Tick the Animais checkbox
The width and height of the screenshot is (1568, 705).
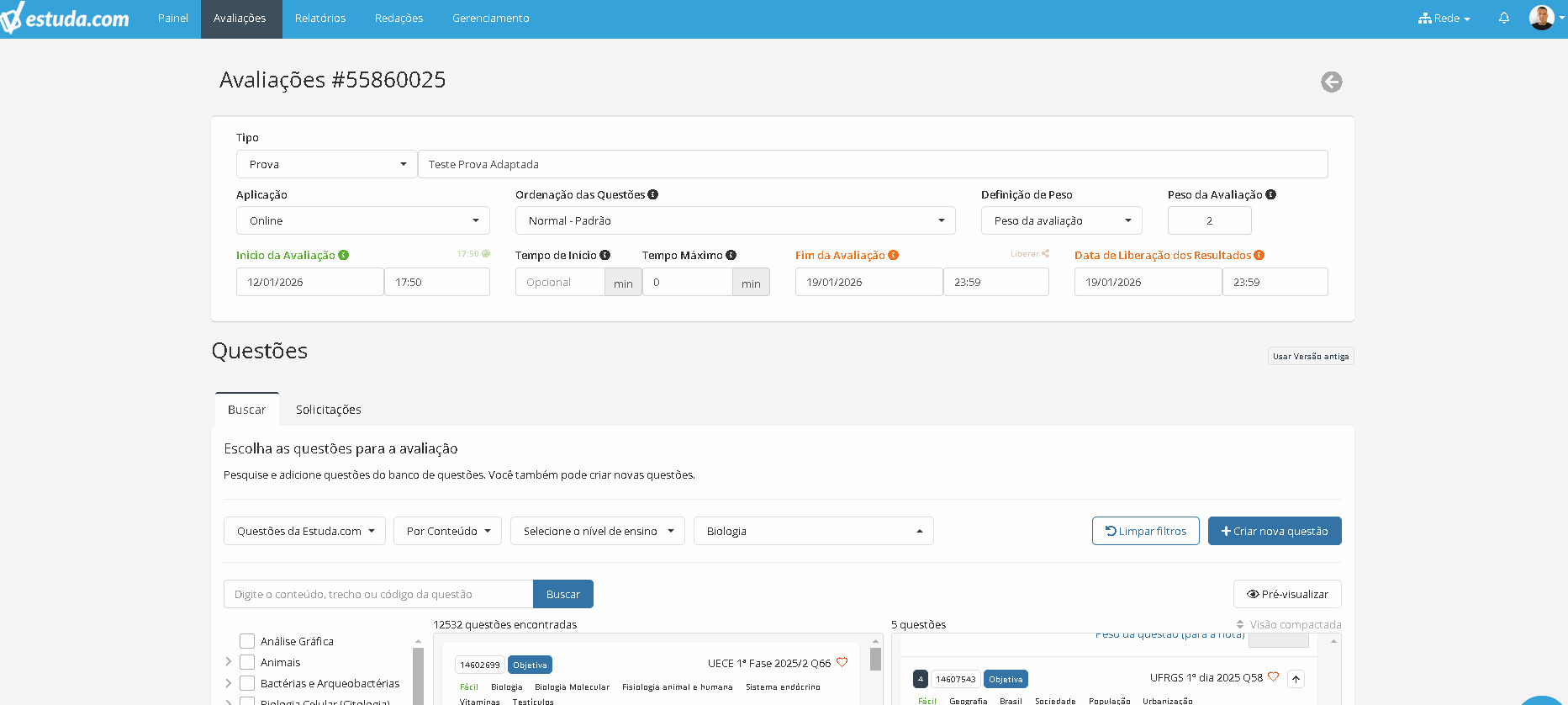click(247, 662)
